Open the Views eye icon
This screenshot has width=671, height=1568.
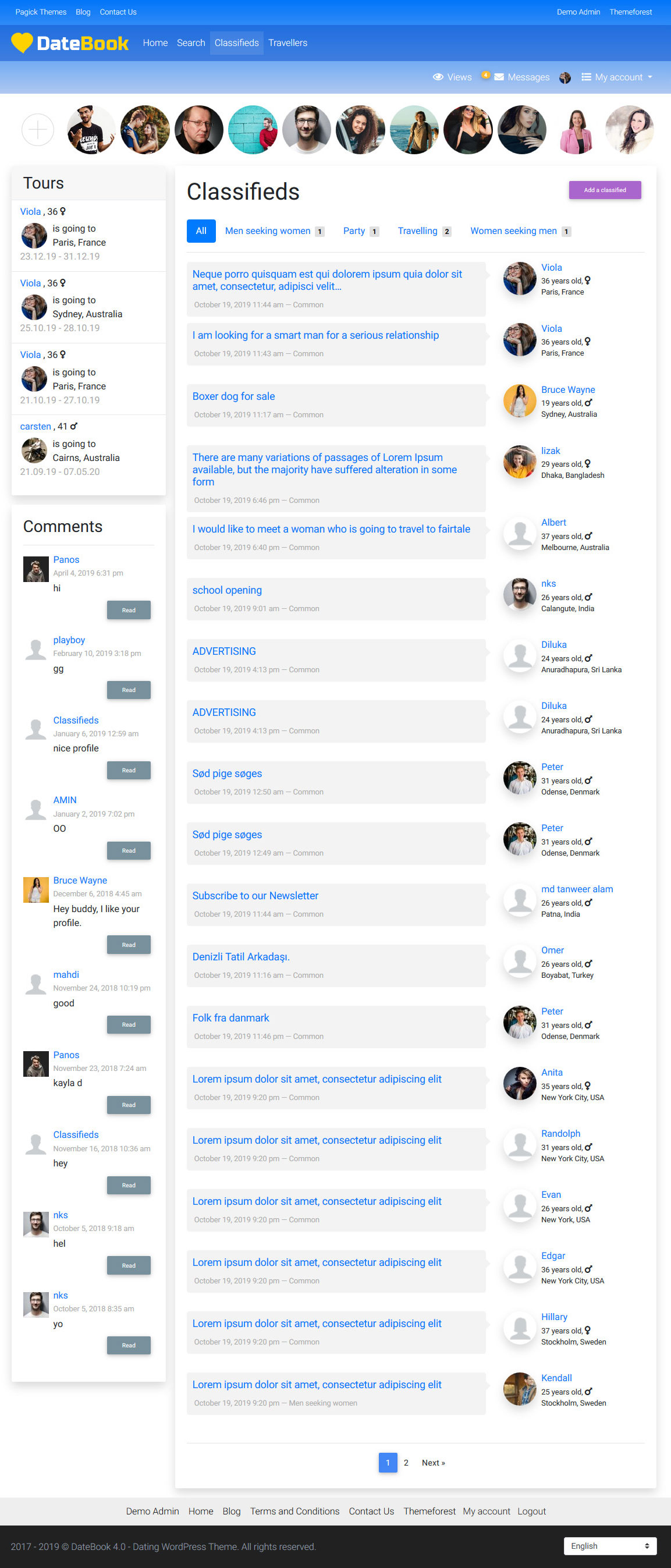pyautogui.click(x=438, y=77)
